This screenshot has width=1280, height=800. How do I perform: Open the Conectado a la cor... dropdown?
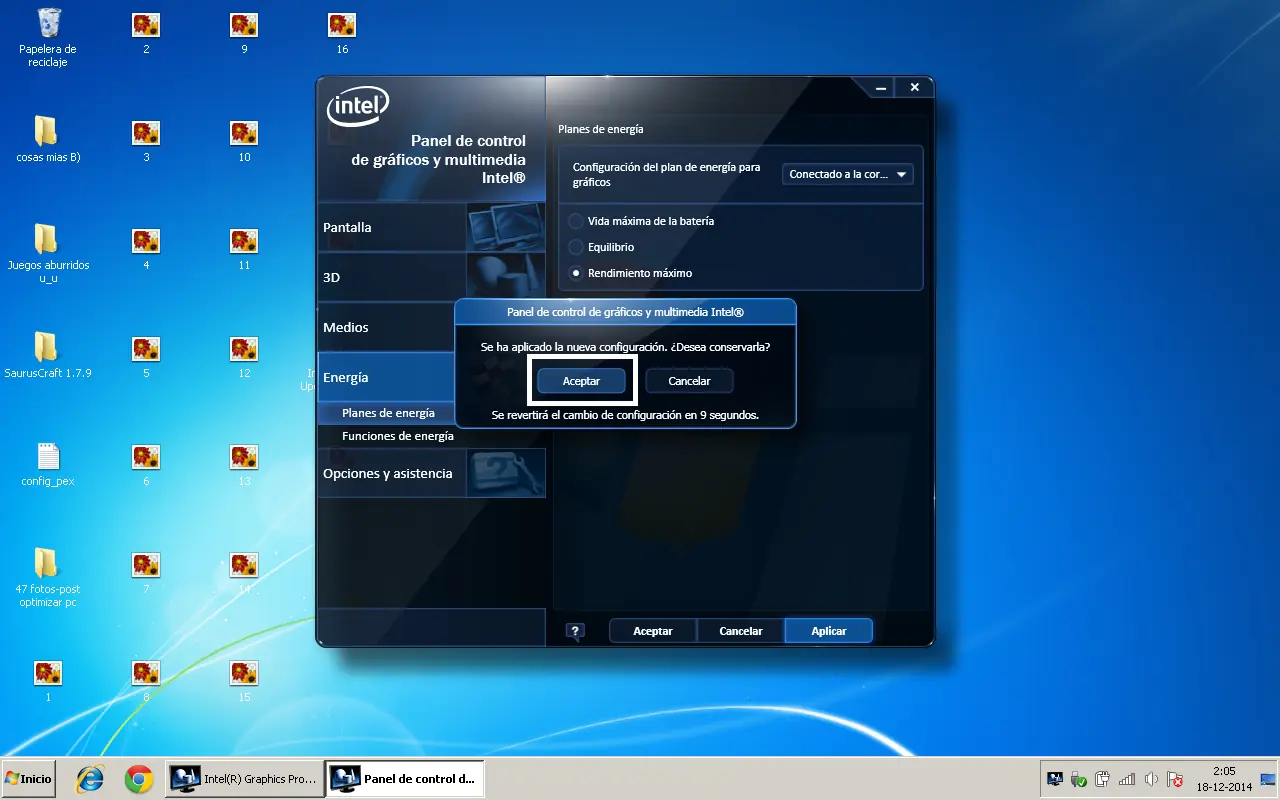[847, 174]
